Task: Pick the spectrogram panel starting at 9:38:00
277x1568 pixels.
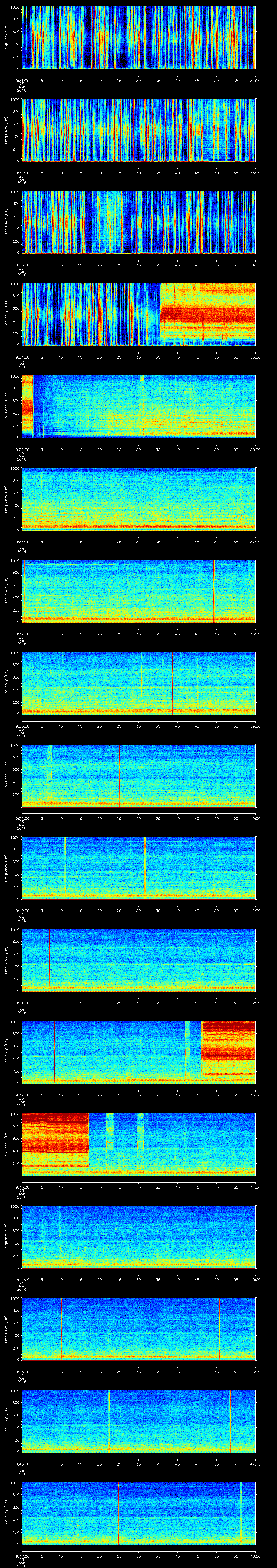Action: click(x=139, y=683)
